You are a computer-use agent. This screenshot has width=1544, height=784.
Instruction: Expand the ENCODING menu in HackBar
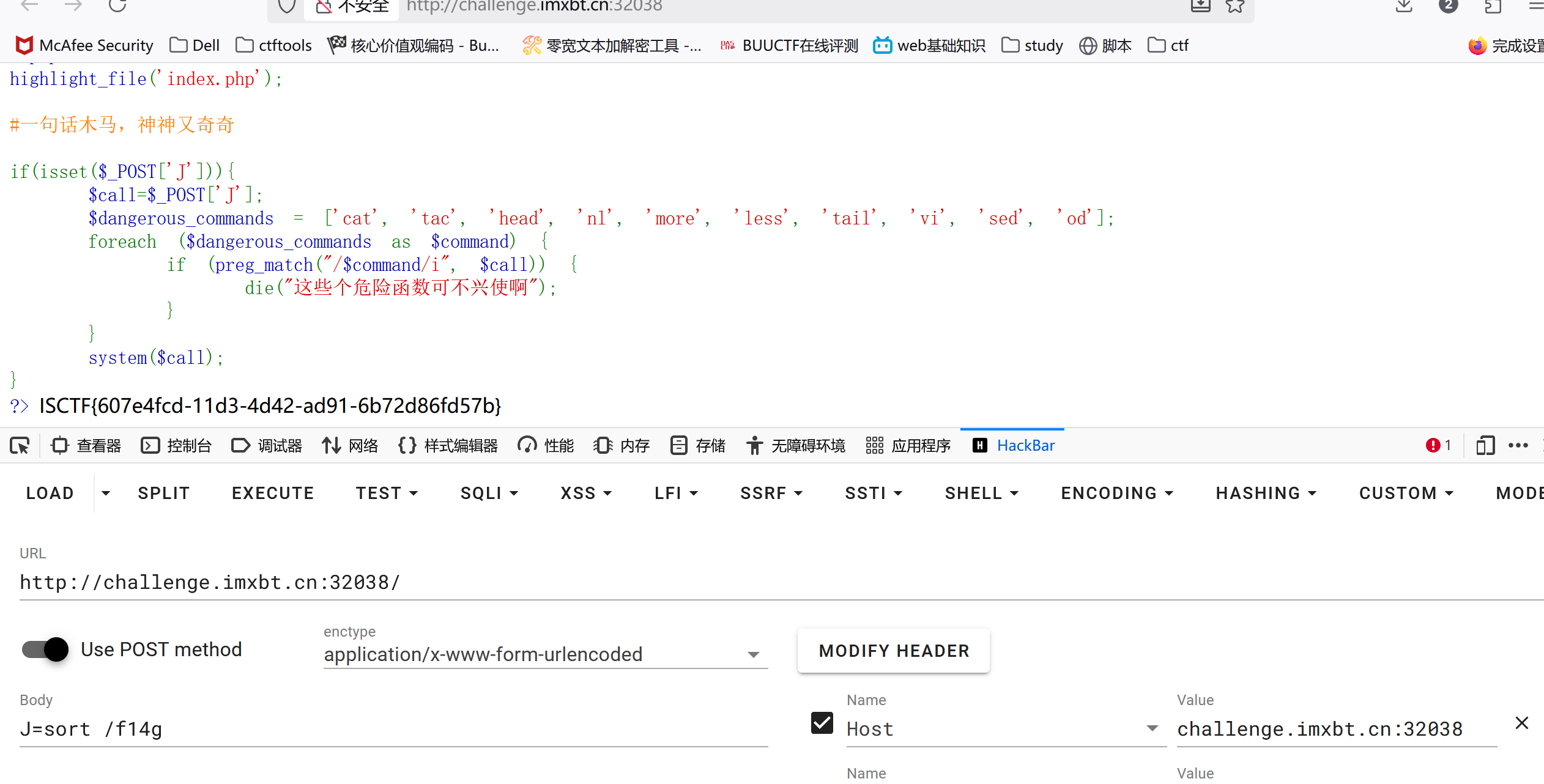pos(1117,493)
